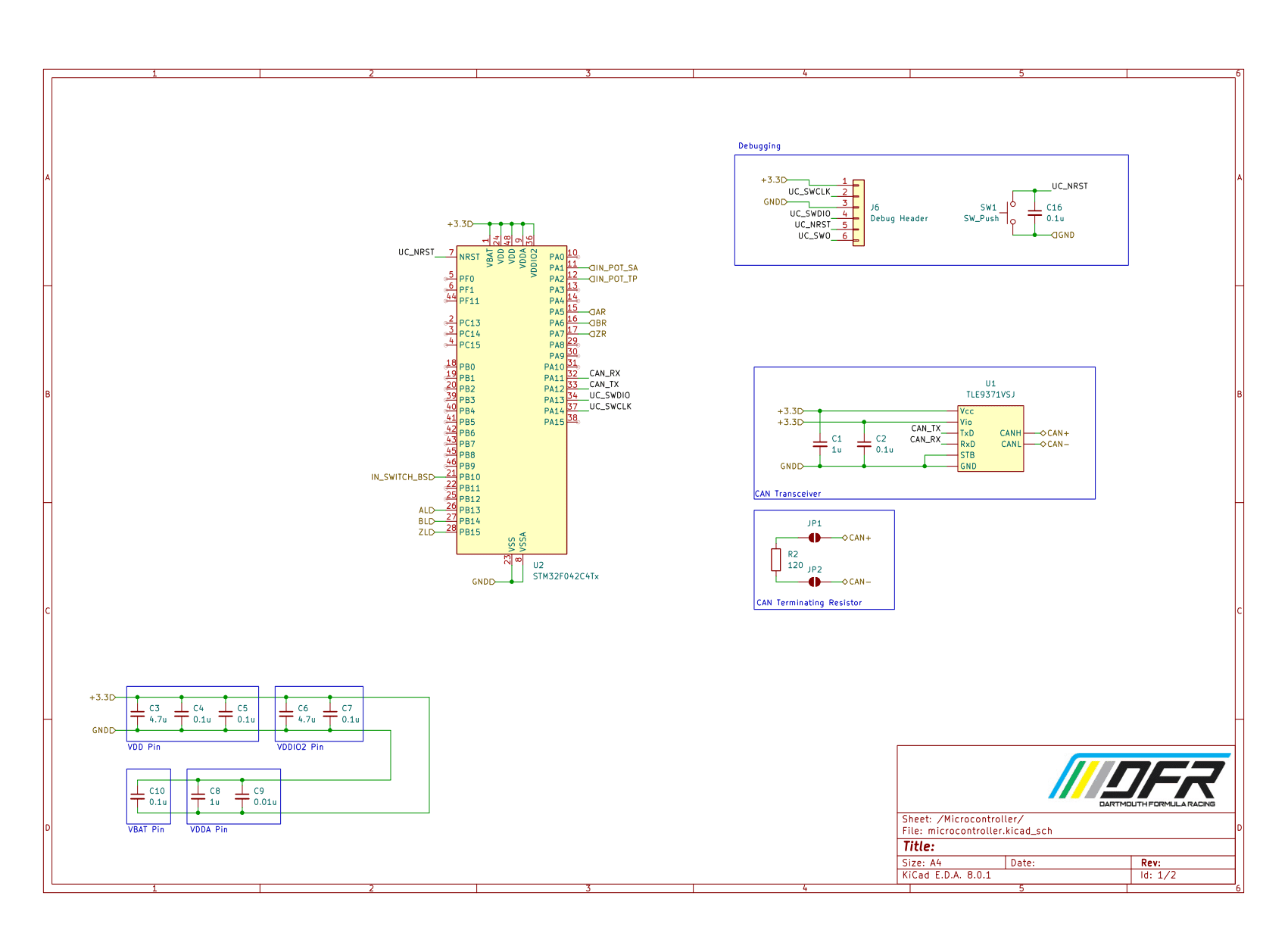Click the PF11 pin name on microcontroller
Screen dimensions: 1288x952
(469, 301)
